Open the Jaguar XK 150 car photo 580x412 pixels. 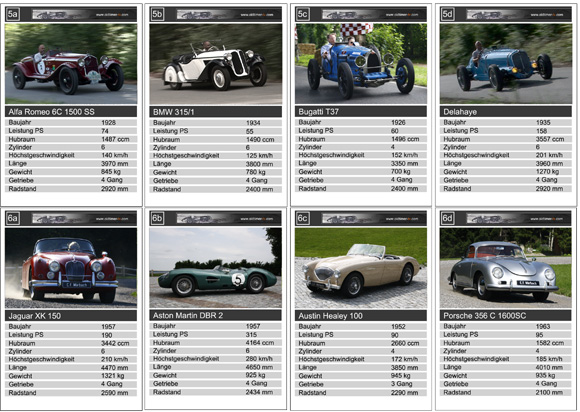click(x=71, y=268)
